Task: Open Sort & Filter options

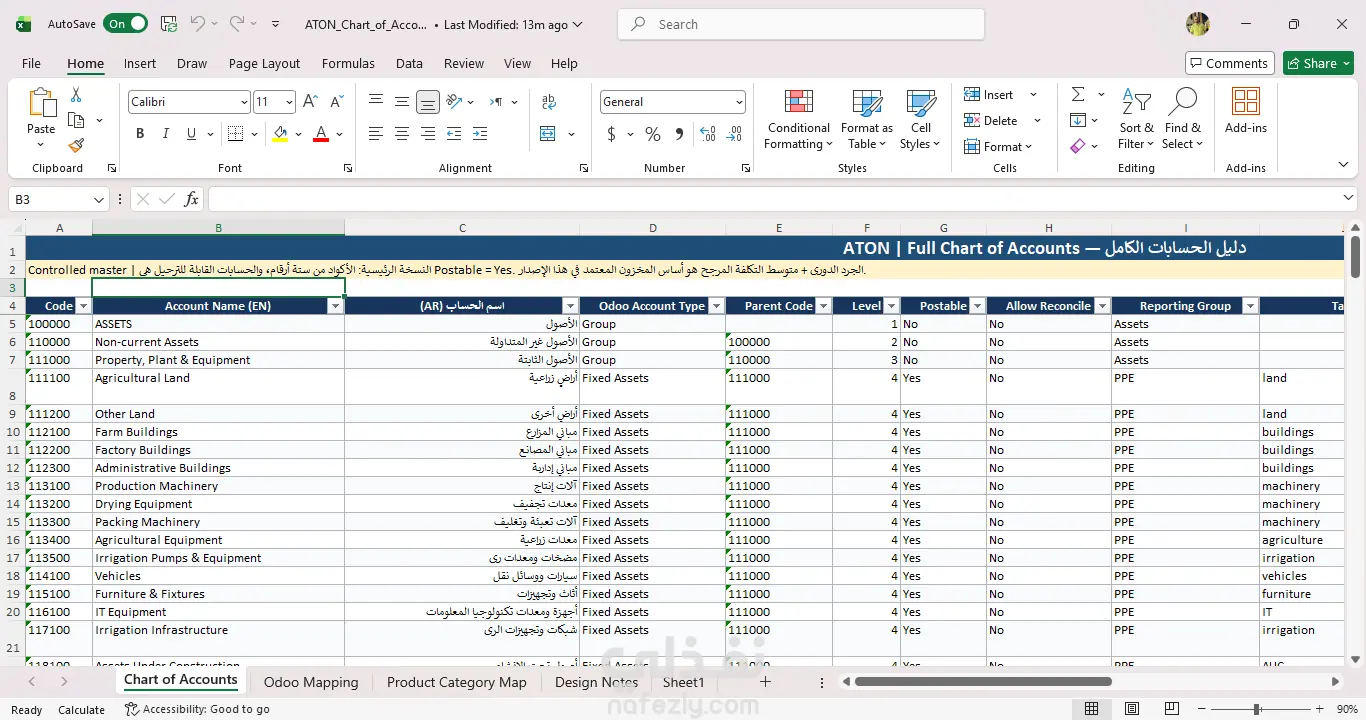Action: (x=1136, y=120)
